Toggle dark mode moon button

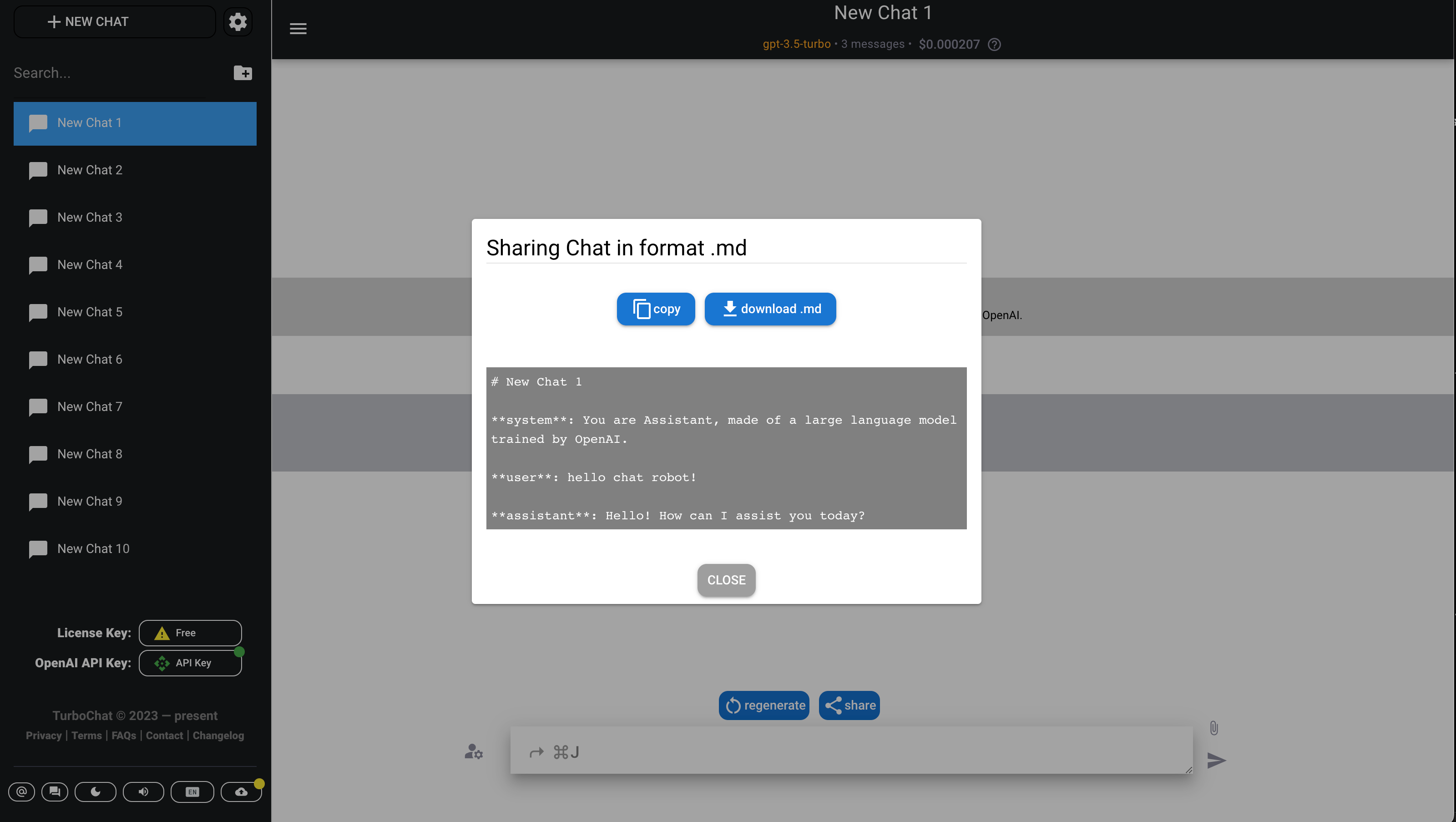point(95,792)
